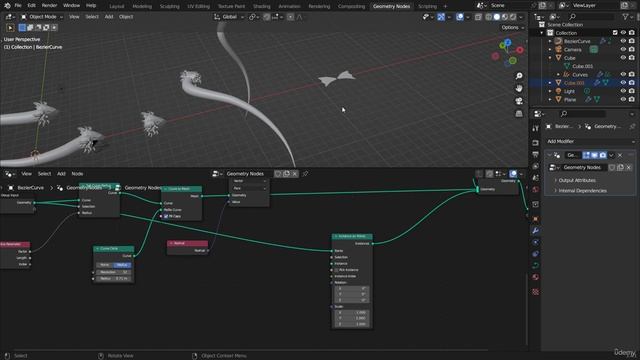
Task: Open the Output properties tab icon
Action: [x=536, y=155]
